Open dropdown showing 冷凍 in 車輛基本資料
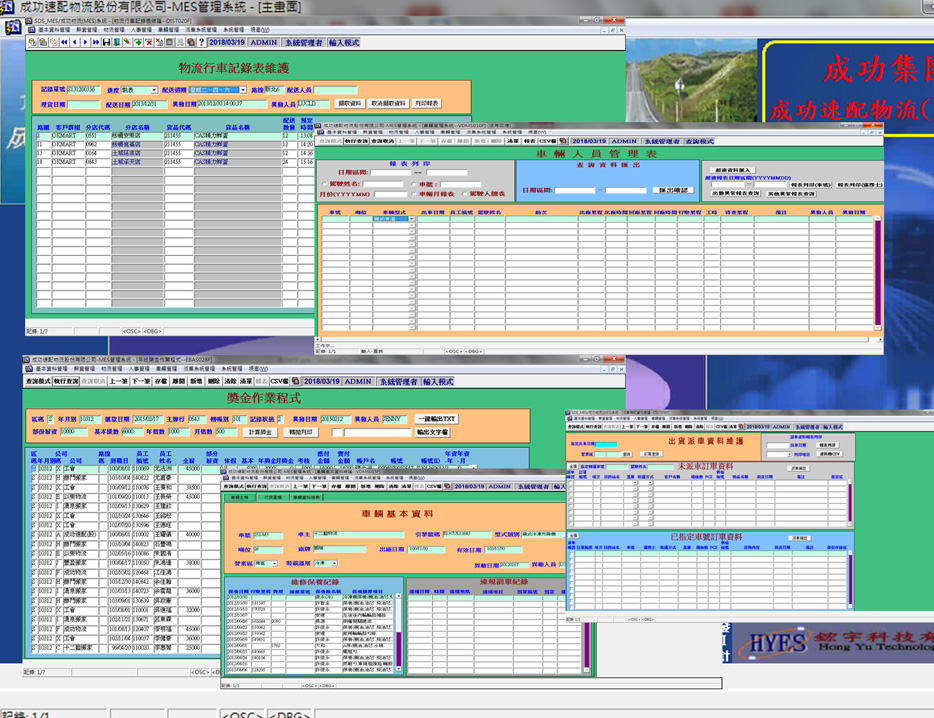Screen dimensions: 934x718 335,563
